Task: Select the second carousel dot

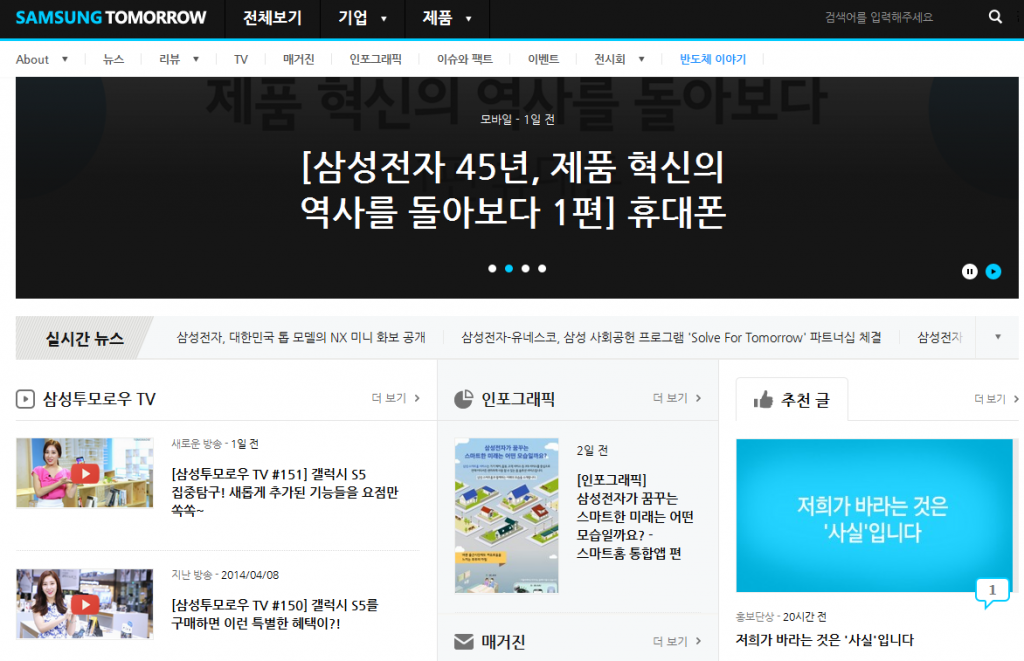Action: tap(509, 268)
